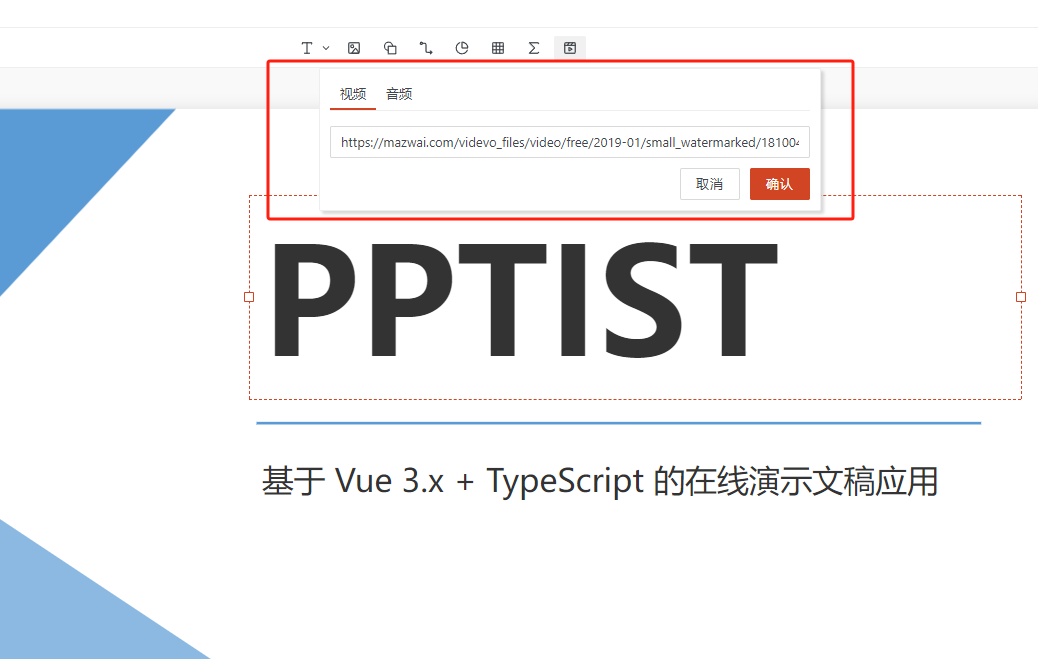Viewport: 1038px width, 659px height.
Task: Click the insert formula sigma icon
Action: pyautogui.click(x=534, y=48)
